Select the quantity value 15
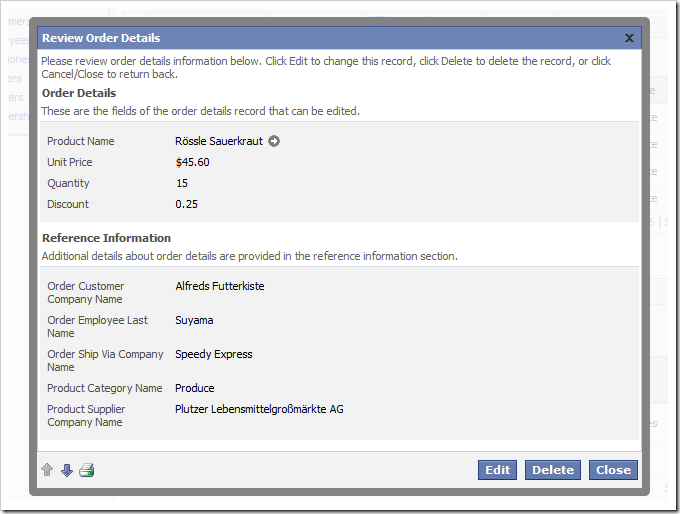Image resolution: width=680 pixels, height=514 pixels. tap(182, 183)
